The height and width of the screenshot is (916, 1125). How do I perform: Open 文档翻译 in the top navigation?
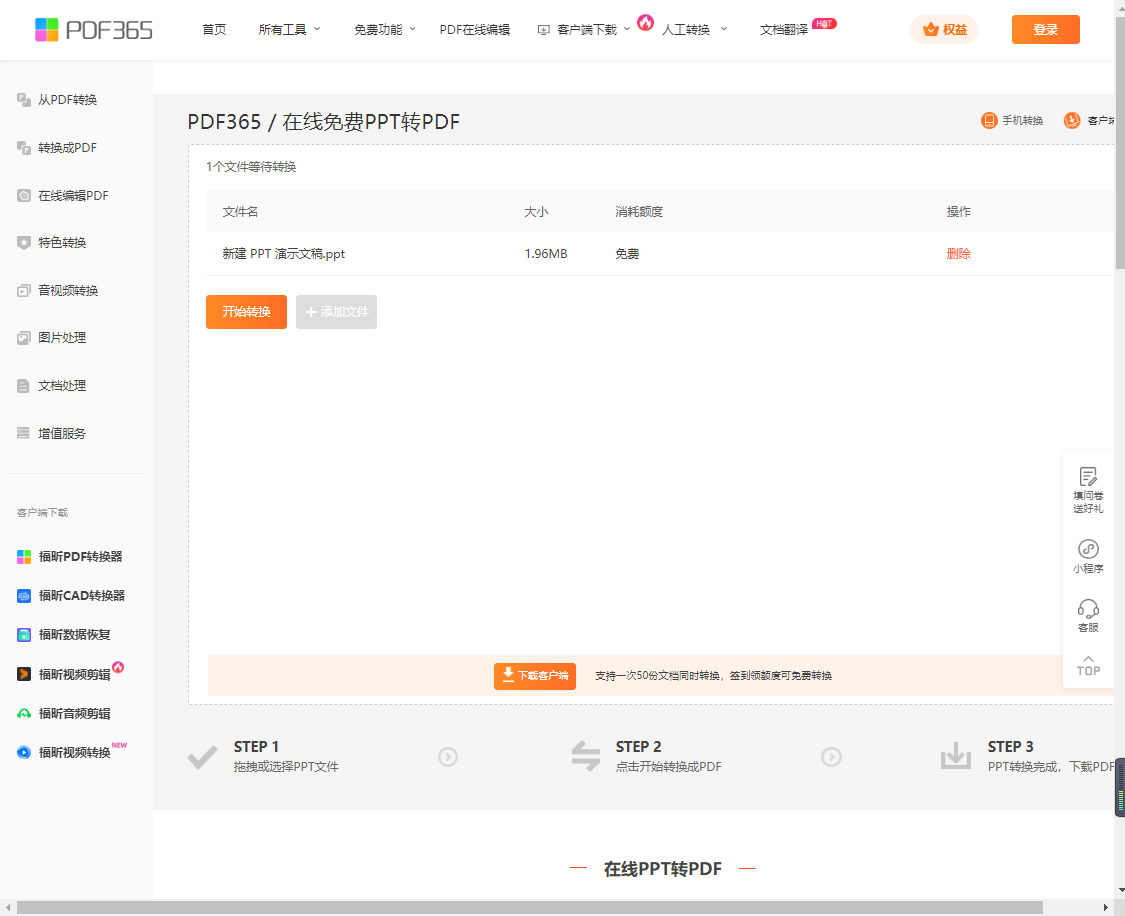click(x=784, y=29)
